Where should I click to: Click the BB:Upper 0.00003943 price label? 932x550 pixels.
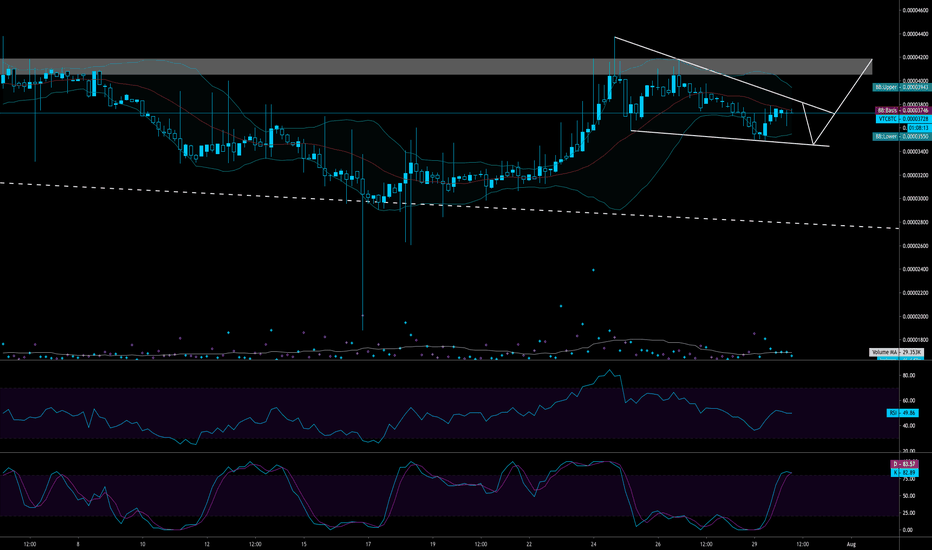[x=901, y=87]
